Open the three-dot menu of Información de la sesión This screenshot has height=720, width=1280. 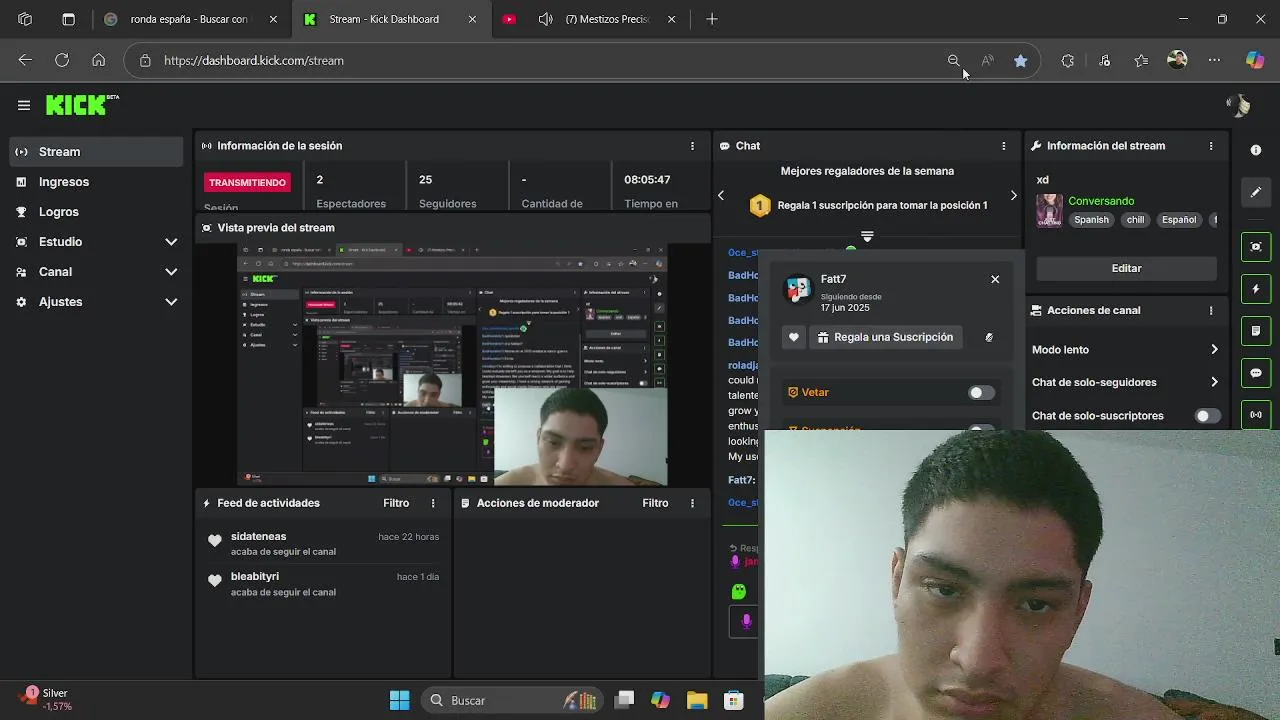(692, 146)
